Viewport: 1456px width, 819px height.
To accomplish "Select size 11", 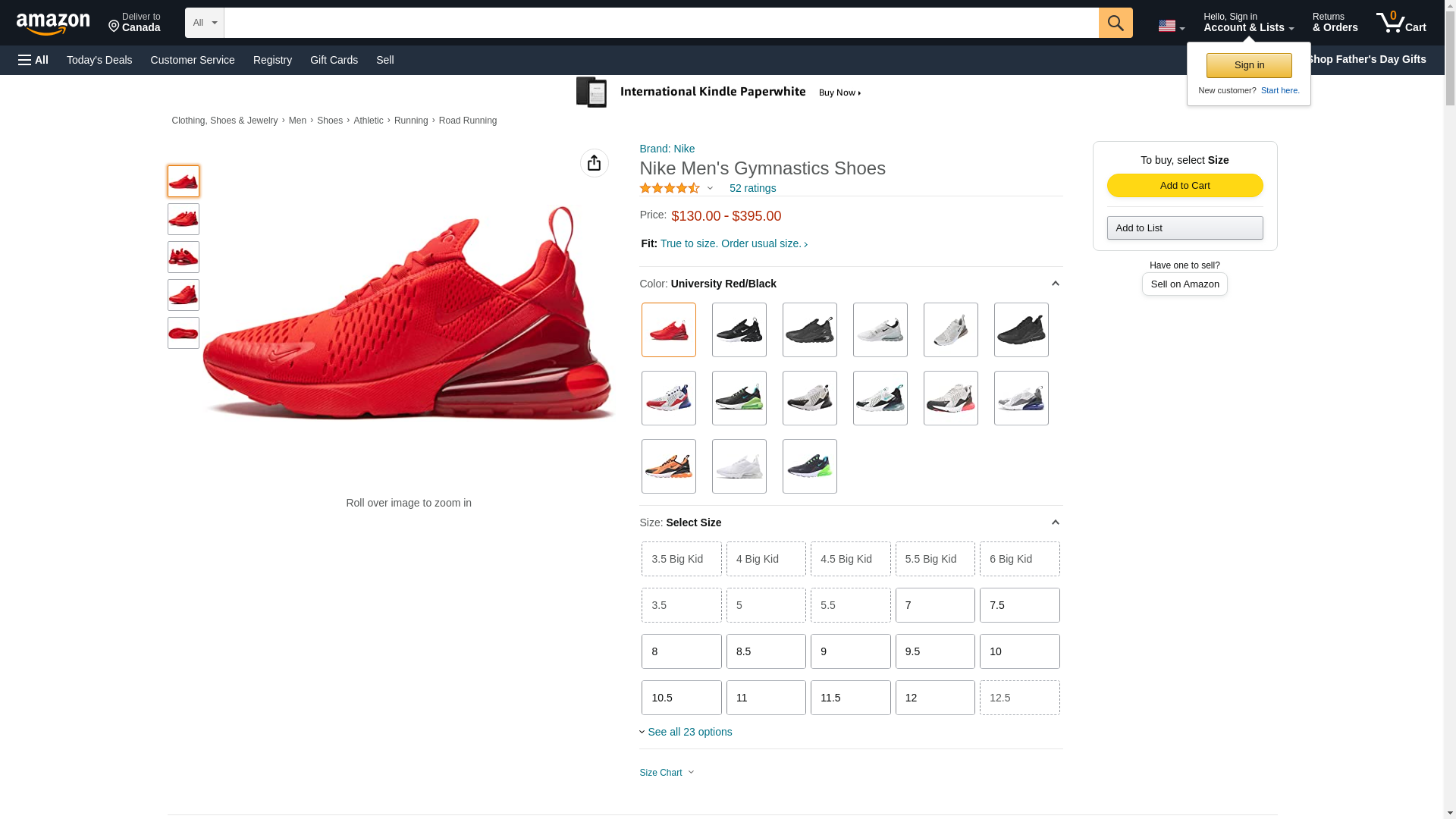I will pyautogui.click(x=765, y=698).
